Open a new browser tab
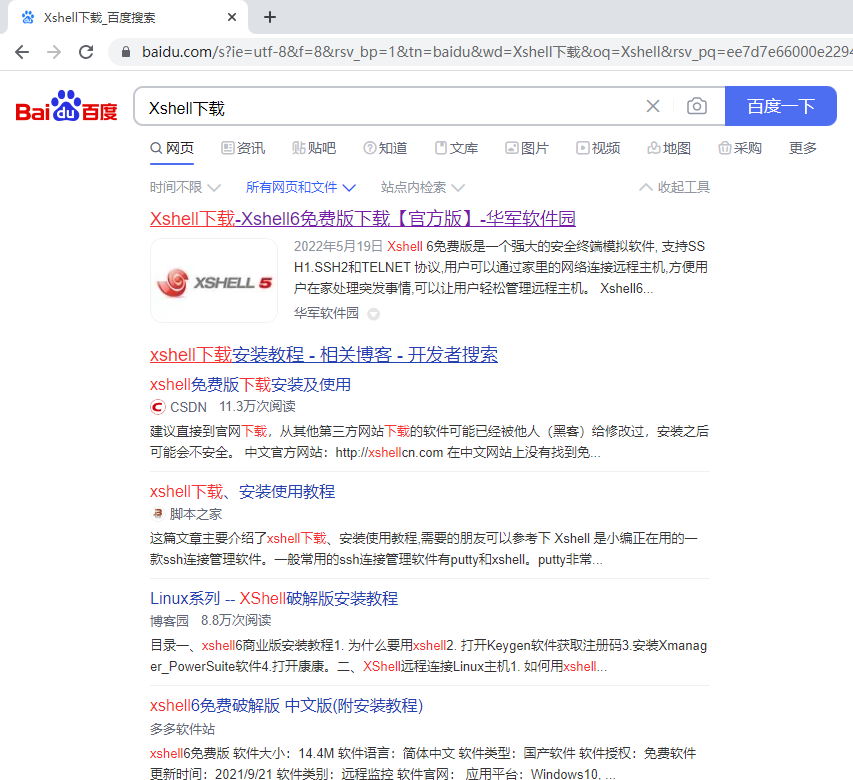This screenshot has width=853, height=780. coord(270,17)
